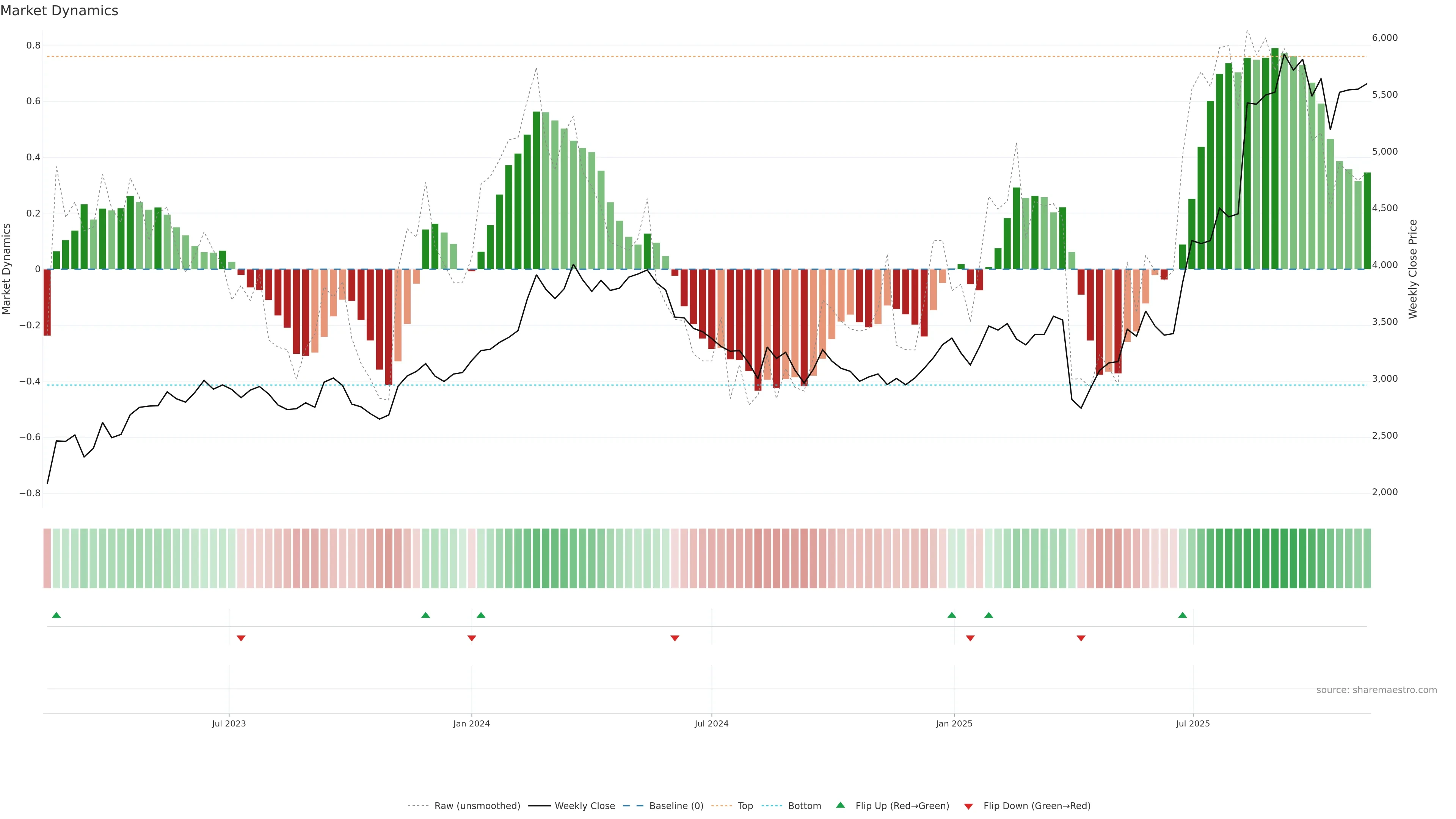Click the Market Dynamics chart title

click(x=60, y=11)
